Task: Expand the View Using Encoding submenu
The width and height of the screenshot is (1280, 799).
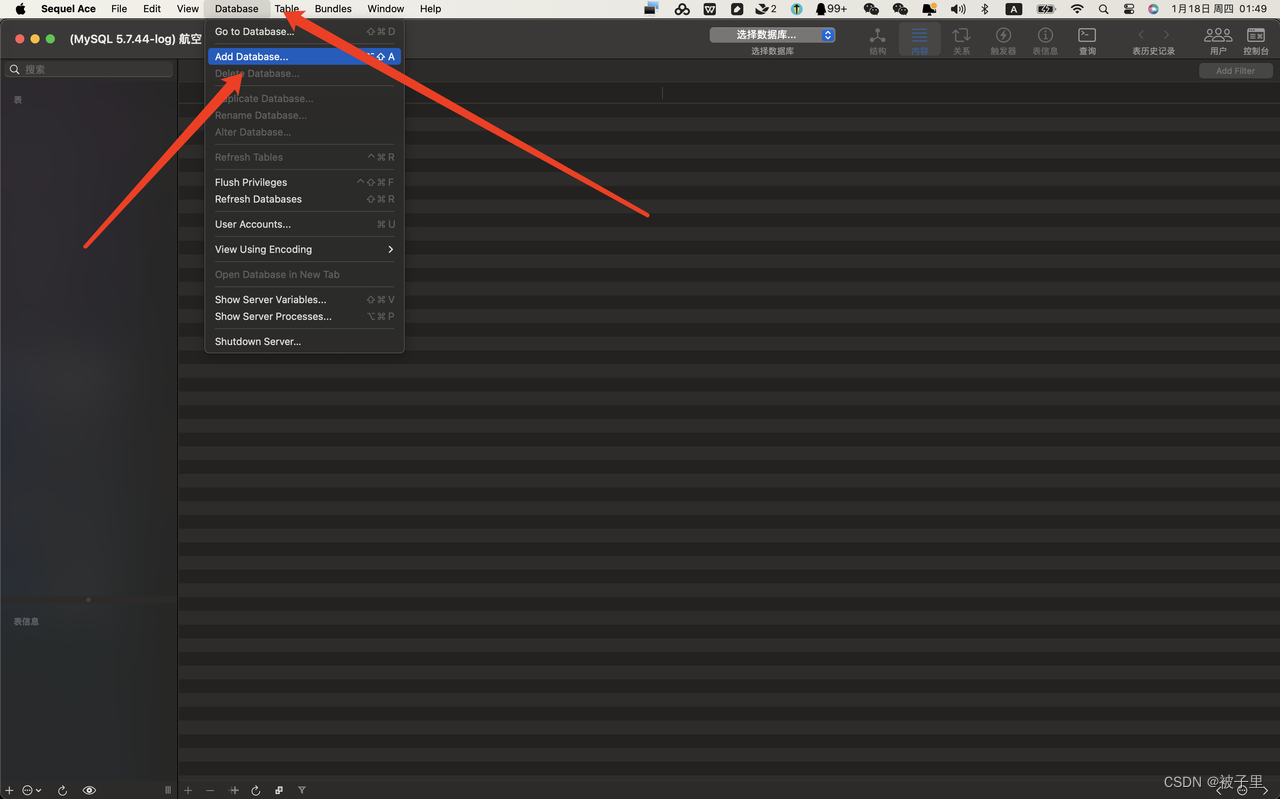Action: 304,249
